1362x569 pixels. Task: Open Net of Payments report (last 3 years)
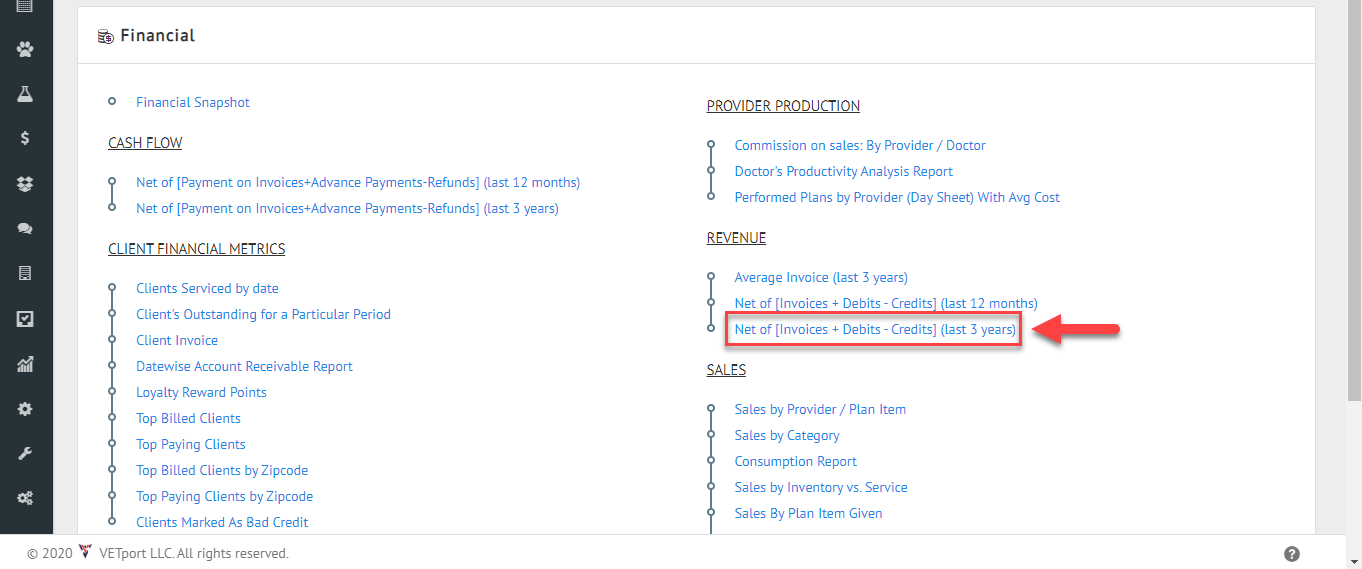347,208
